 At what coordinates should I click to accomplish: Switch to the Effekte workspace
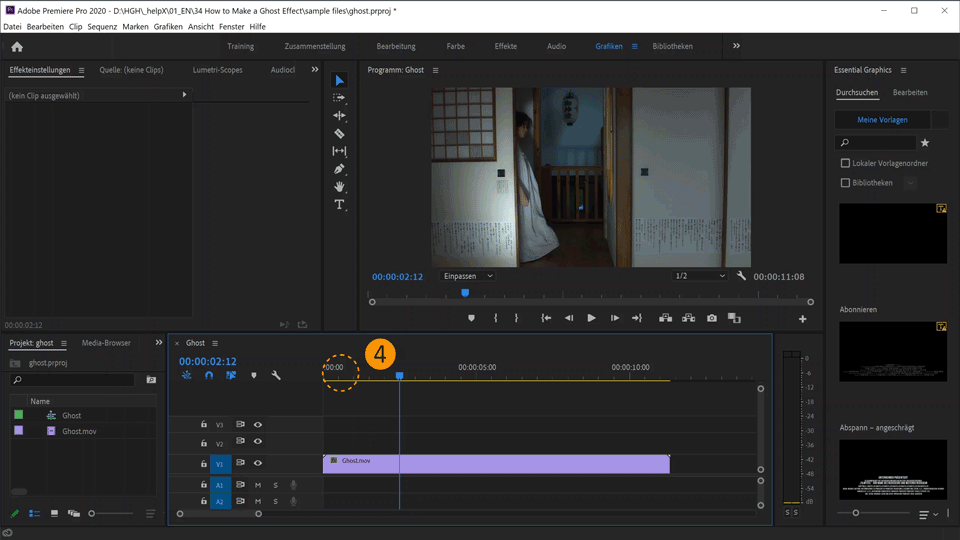click(506, 46)
